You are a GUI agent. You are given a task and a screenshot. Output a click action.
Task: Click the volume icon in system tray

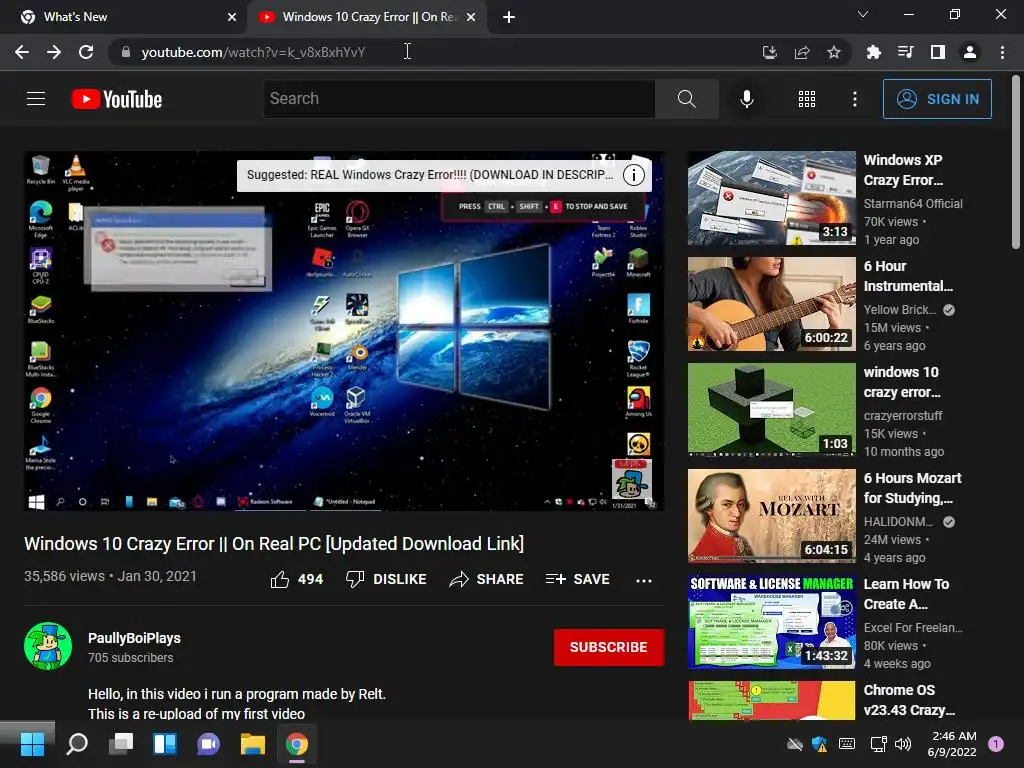coord(903,744)
